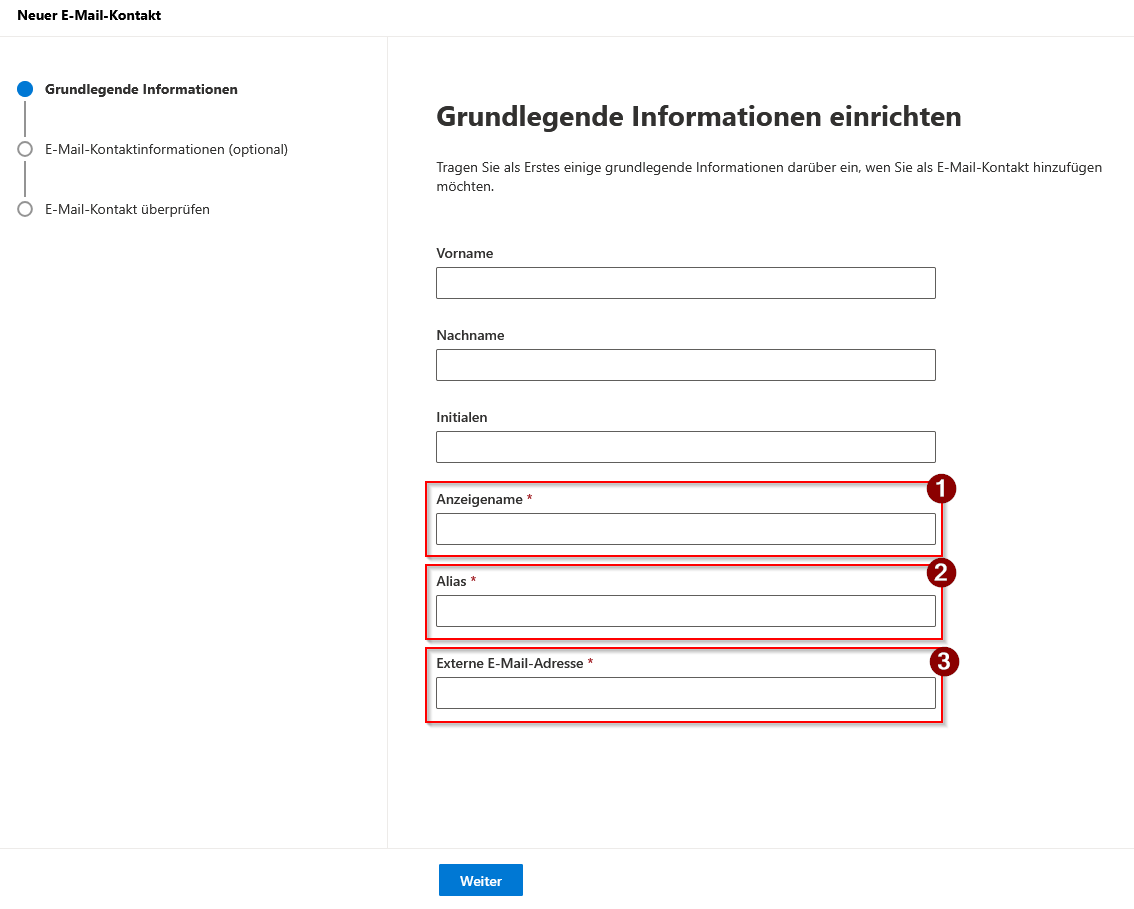The width and height of the screenshot is (1134, 909).
Task: Click the red number 3 badge
Action: (x=944, y=661)
